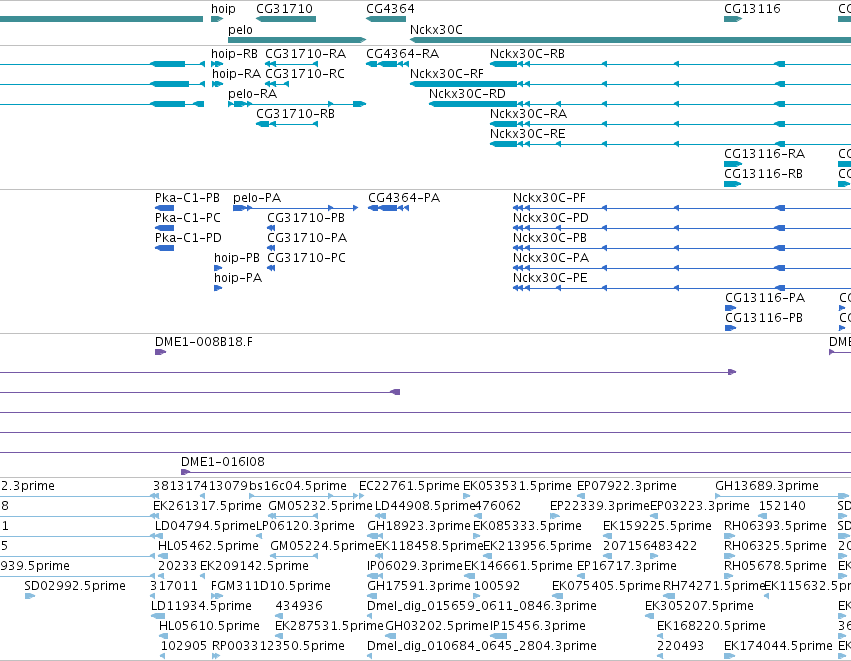The image size is (851, 661).
Task: Select the Nckx30C-RD transcript label
Action: click(467, 94)
